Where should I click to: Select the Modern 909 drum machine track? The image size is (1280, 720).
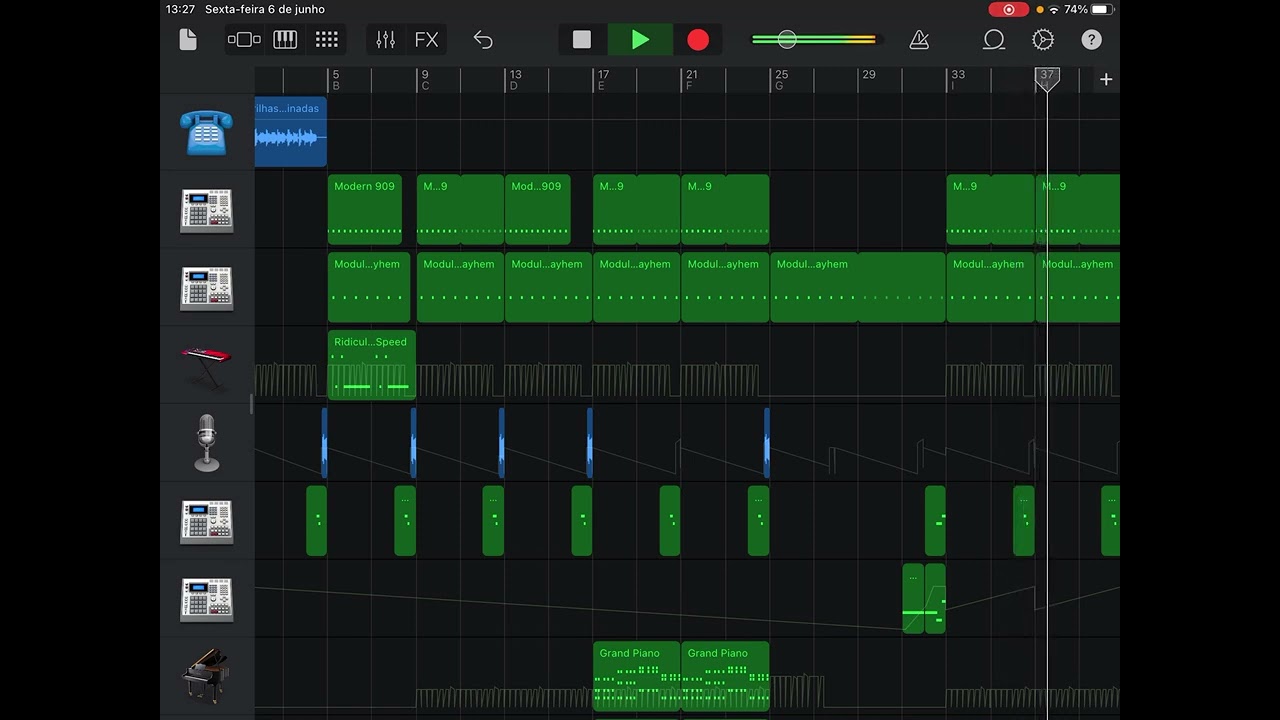[207, 210]
